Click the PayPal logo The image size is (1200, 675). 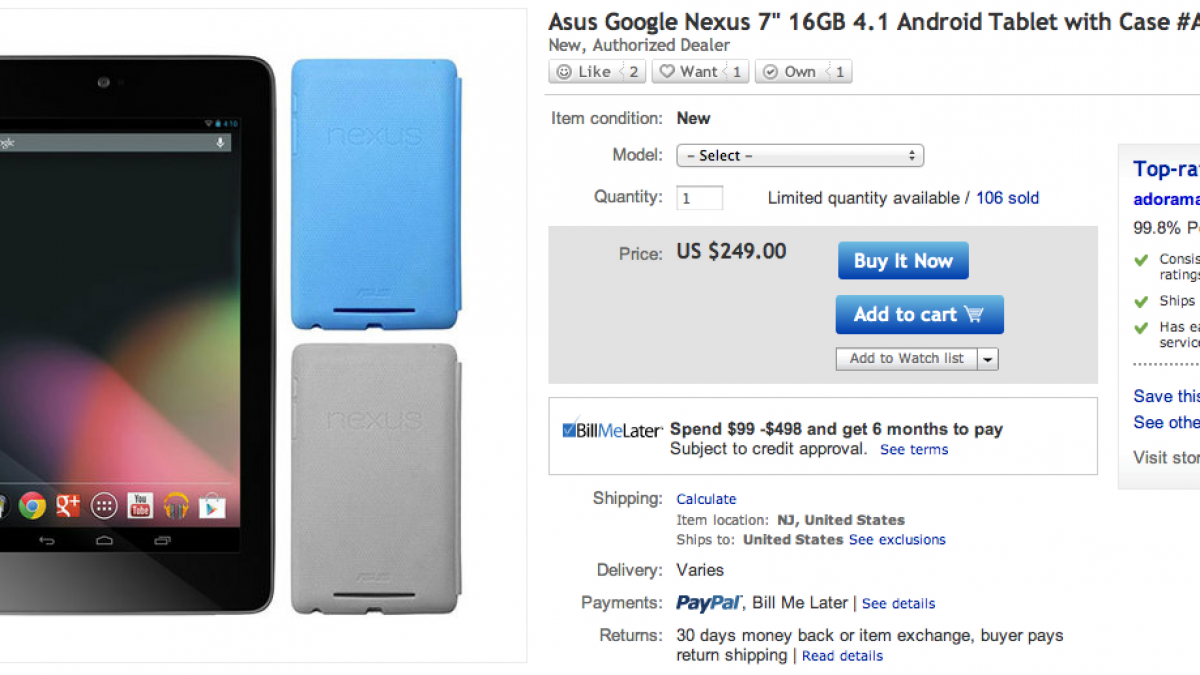[708, 603]
